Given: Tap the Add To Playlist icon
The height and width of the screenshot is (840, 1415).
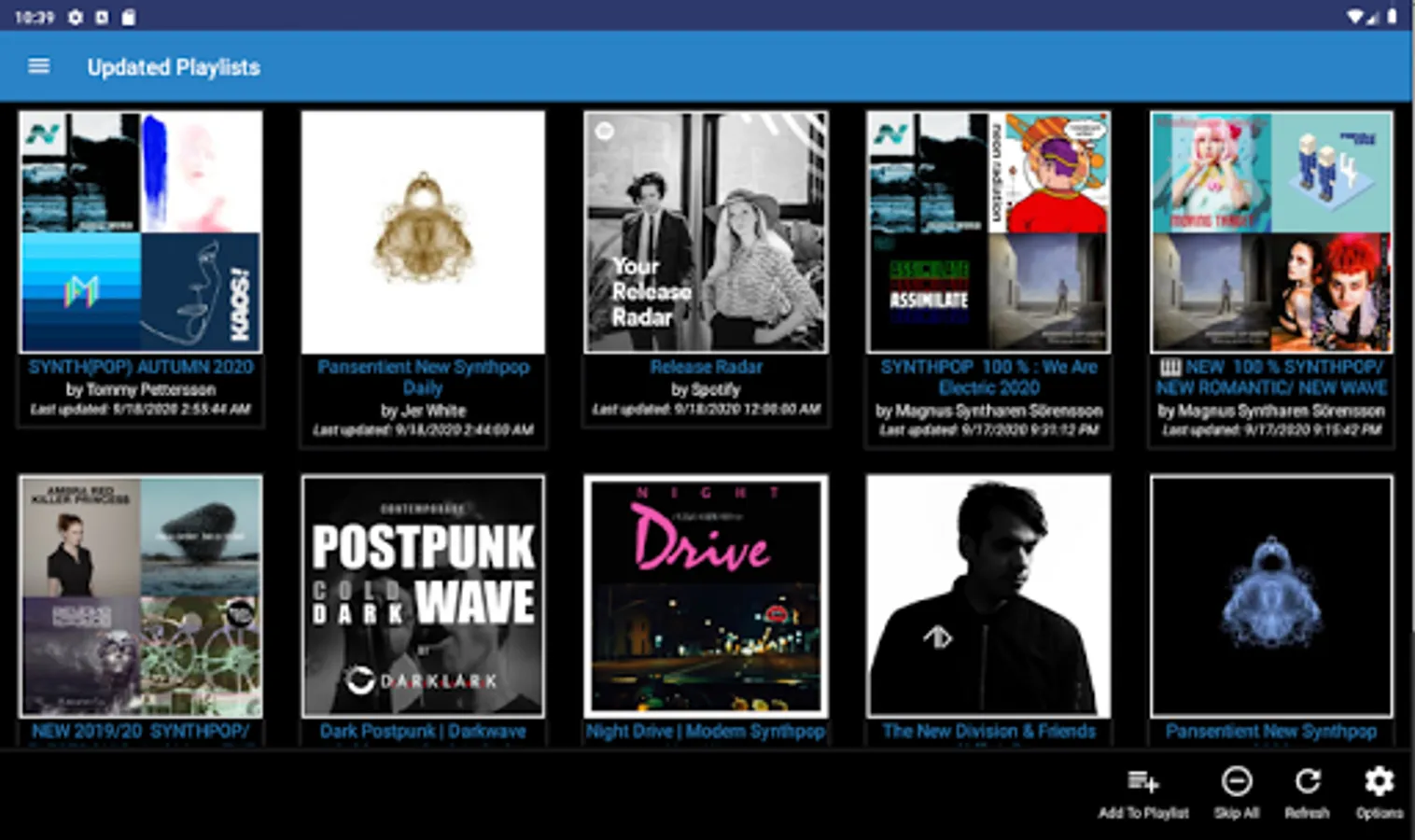Looking at the screenshot, I should [1142, 781].
